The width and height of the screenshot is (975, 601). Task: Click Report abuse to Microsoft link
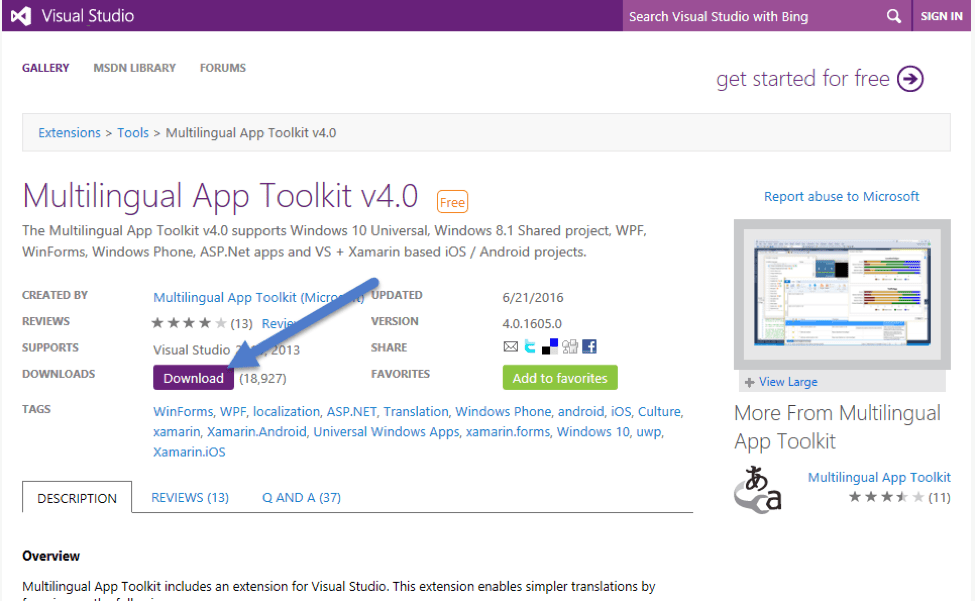841,196
